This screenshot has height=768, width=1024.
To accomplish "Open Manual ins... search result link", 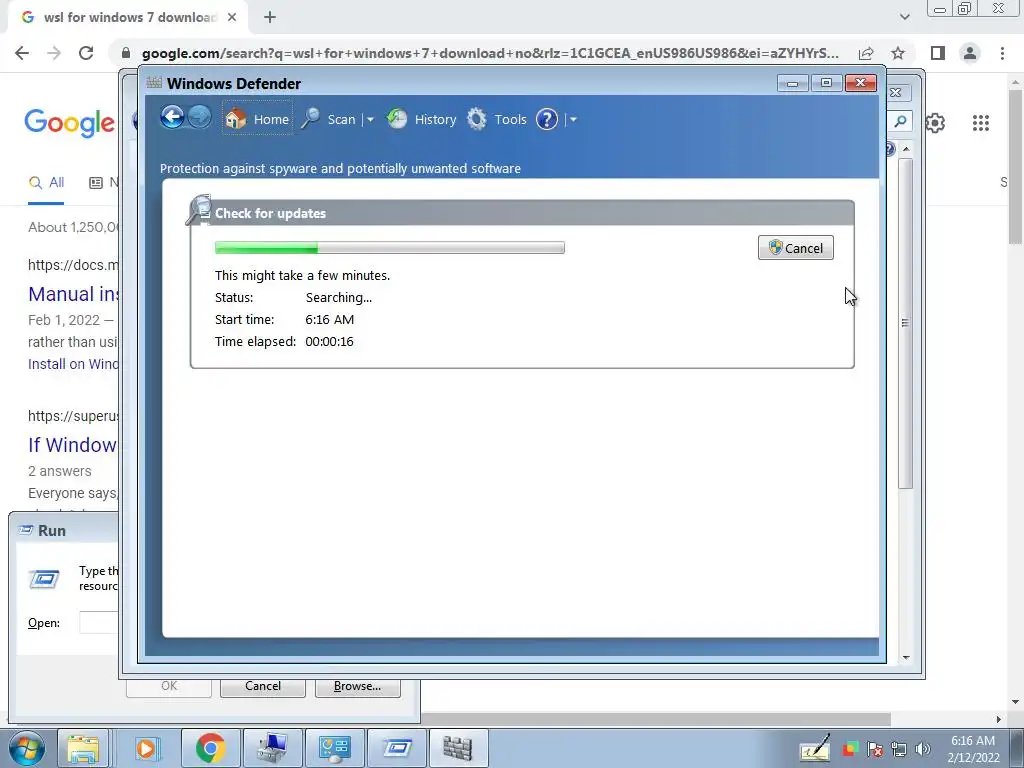I will (x=73, y=294).
